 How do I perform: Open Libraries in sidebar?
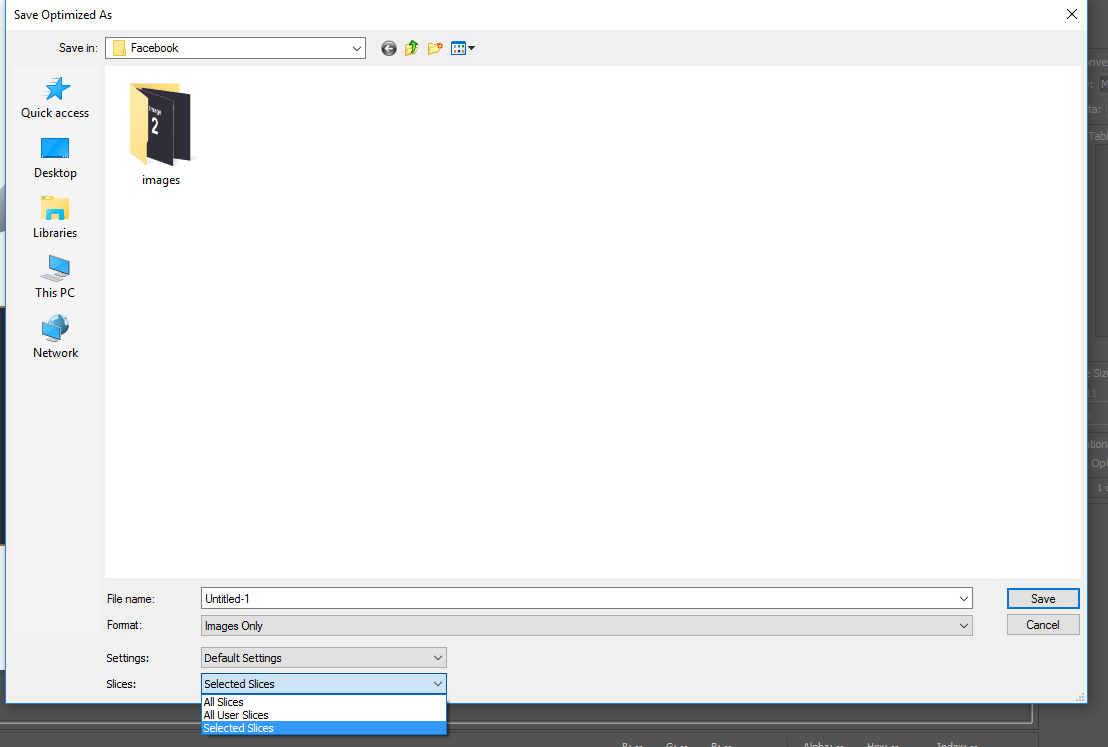pos(55,218)
